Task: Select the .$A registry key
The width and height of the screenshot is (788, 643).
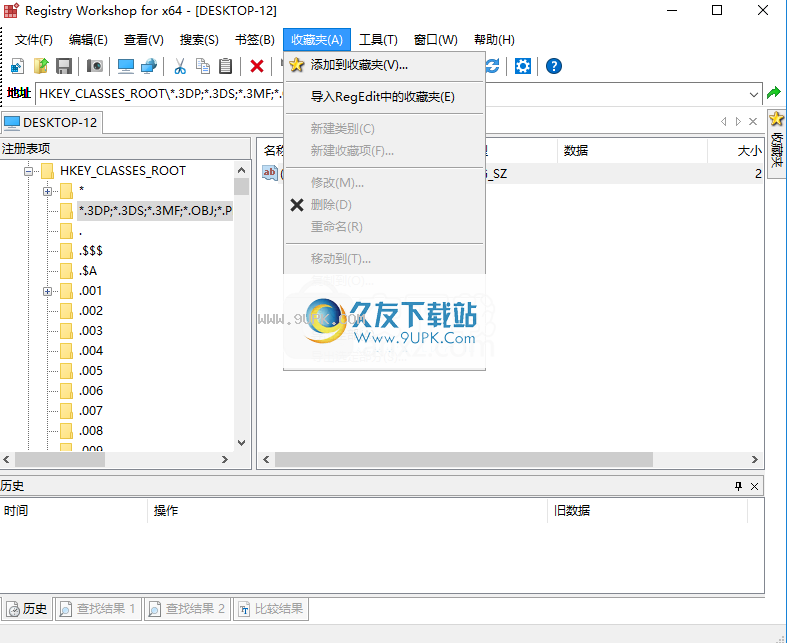Action: click(x=87, y=271)
